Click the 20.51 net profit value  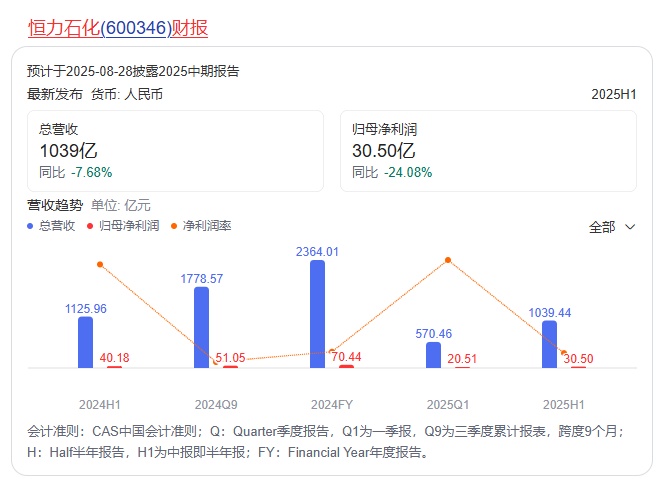coord(462,359)
